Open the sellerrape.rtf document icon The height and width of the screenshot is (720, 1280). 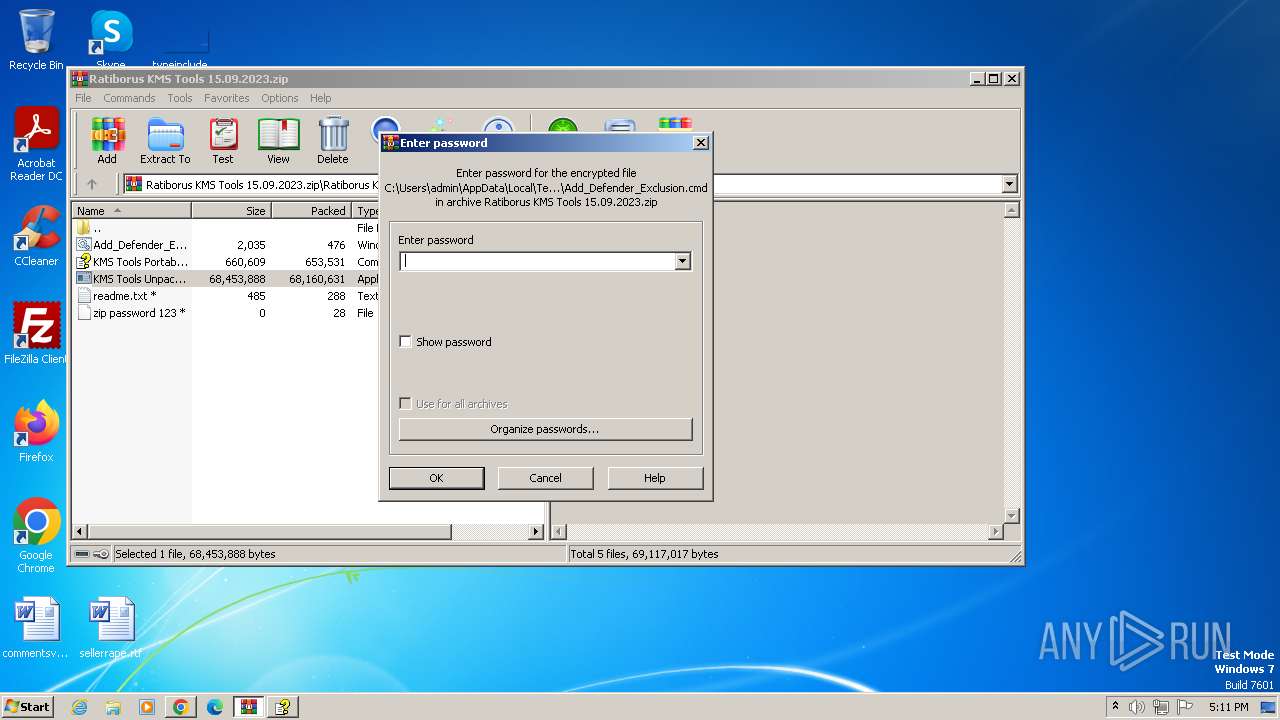[x=111, y=628]
